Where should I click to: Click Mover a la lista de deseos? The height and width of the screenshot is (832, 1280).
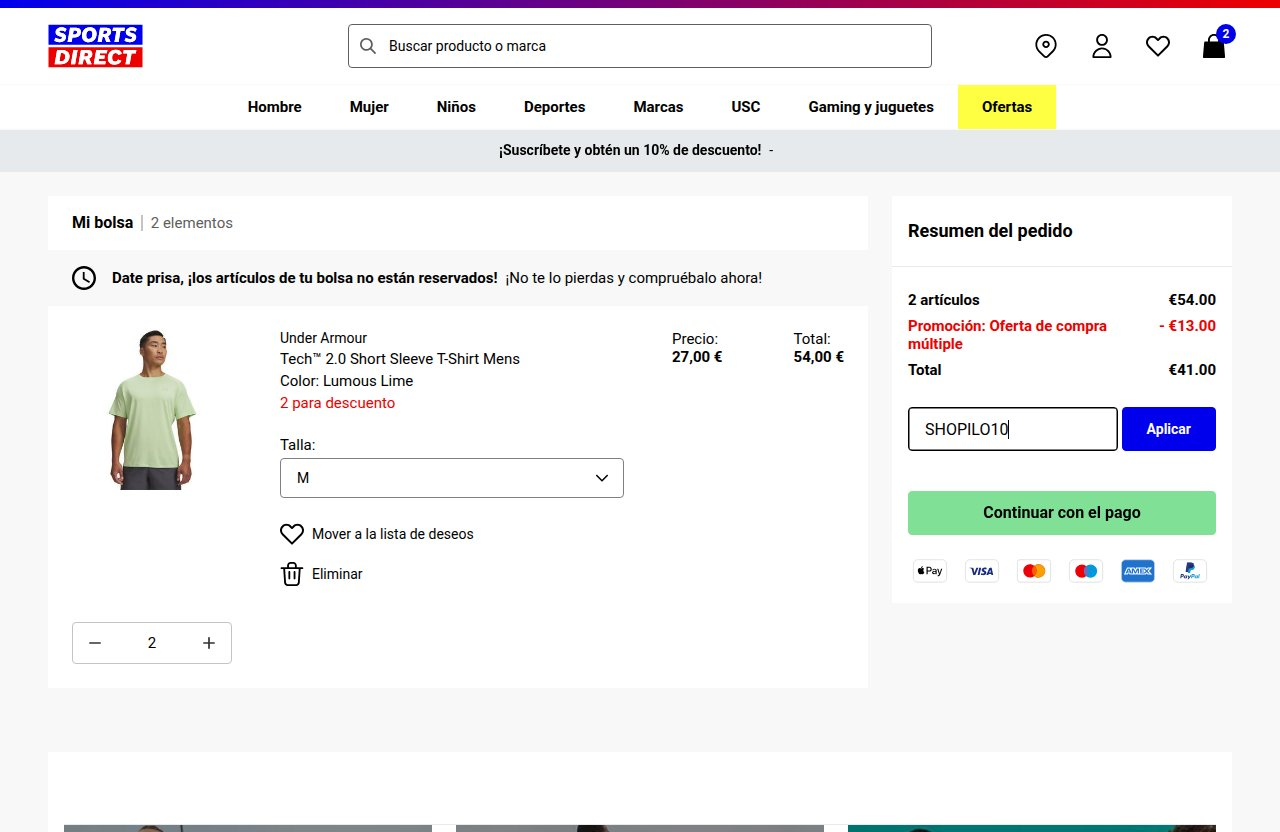[x=393, y=534]
